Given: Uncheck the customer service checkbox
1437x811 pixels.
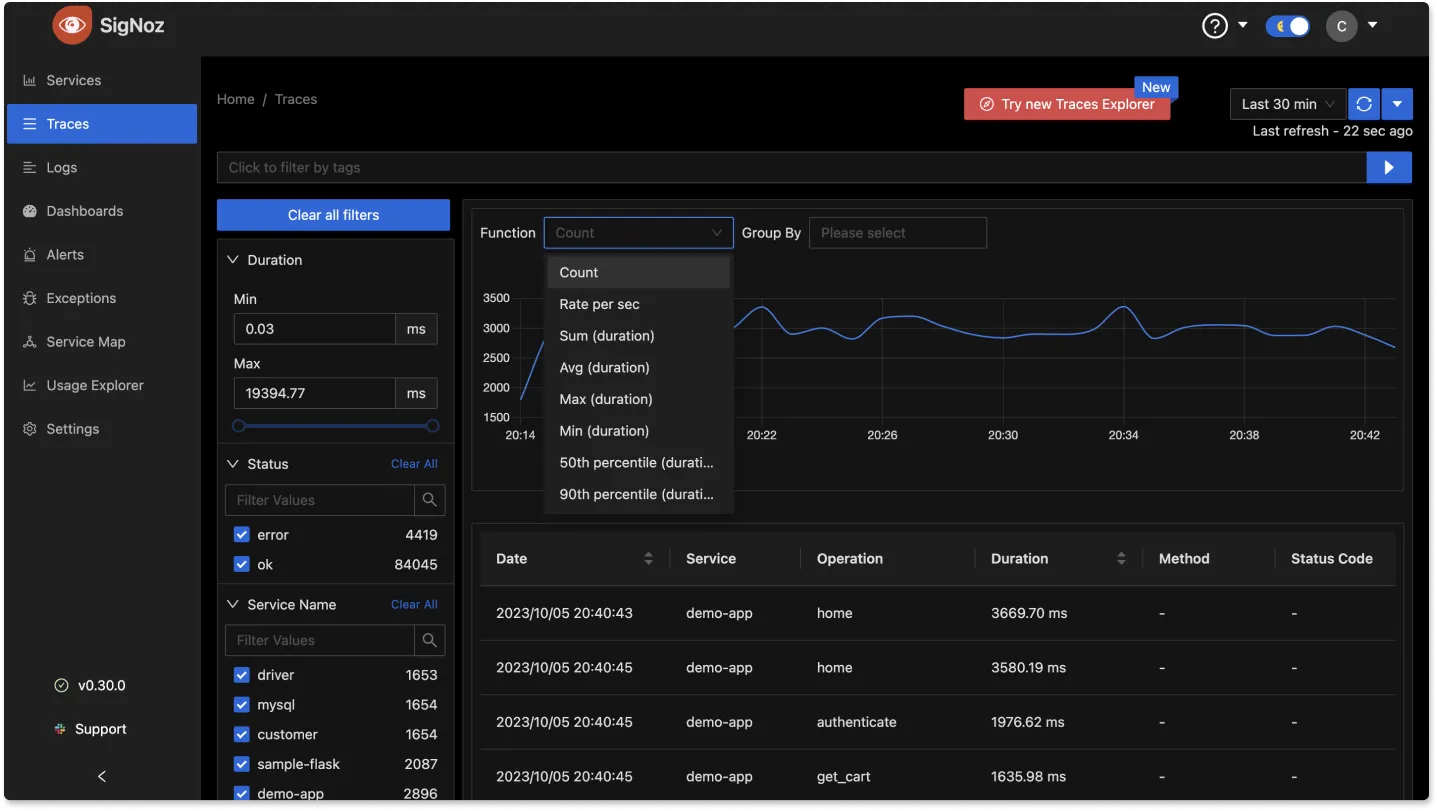Looking at the screenshot, I should pyautogui.click(x=241, y=735).
